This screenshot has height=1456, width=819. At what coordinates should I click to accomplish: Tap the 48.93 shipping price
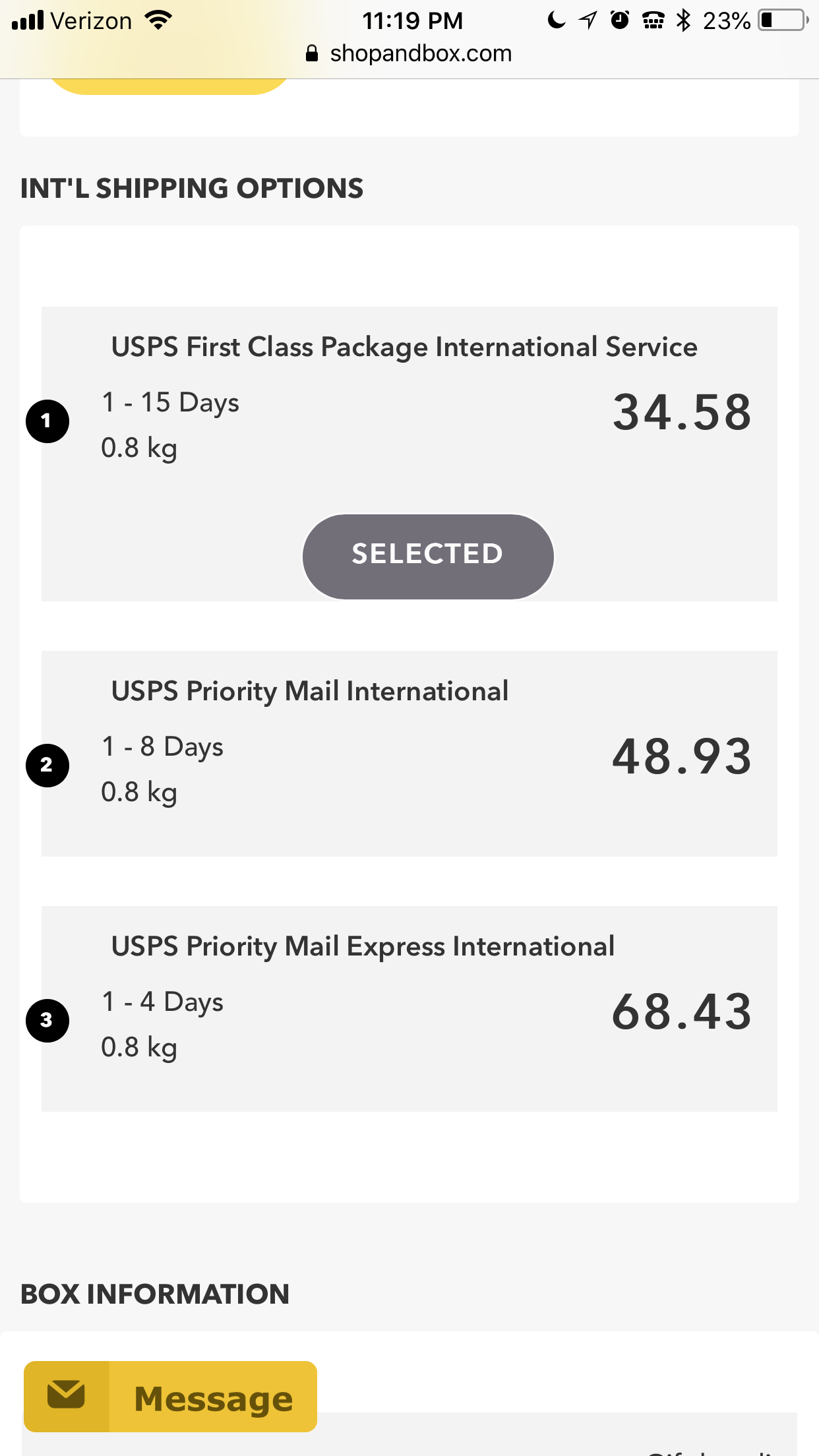[681, 756]
